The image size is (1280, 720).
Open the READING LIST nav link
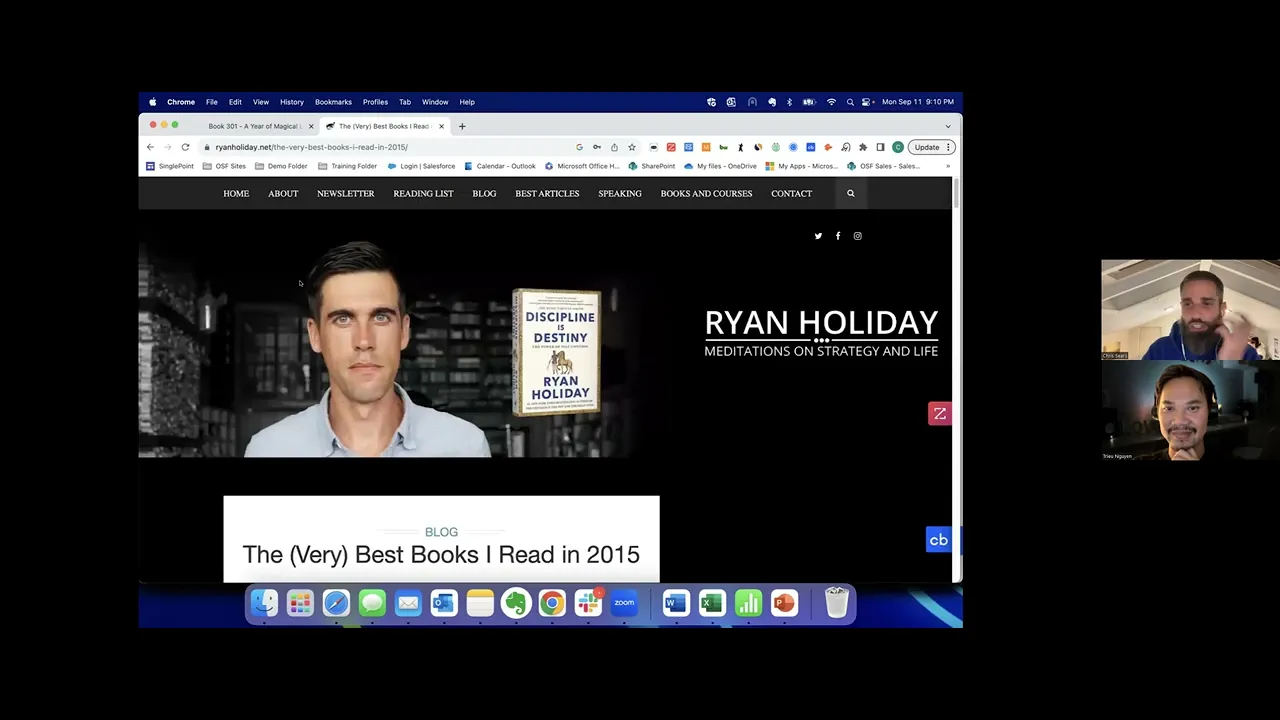click(x=423, y=193)
